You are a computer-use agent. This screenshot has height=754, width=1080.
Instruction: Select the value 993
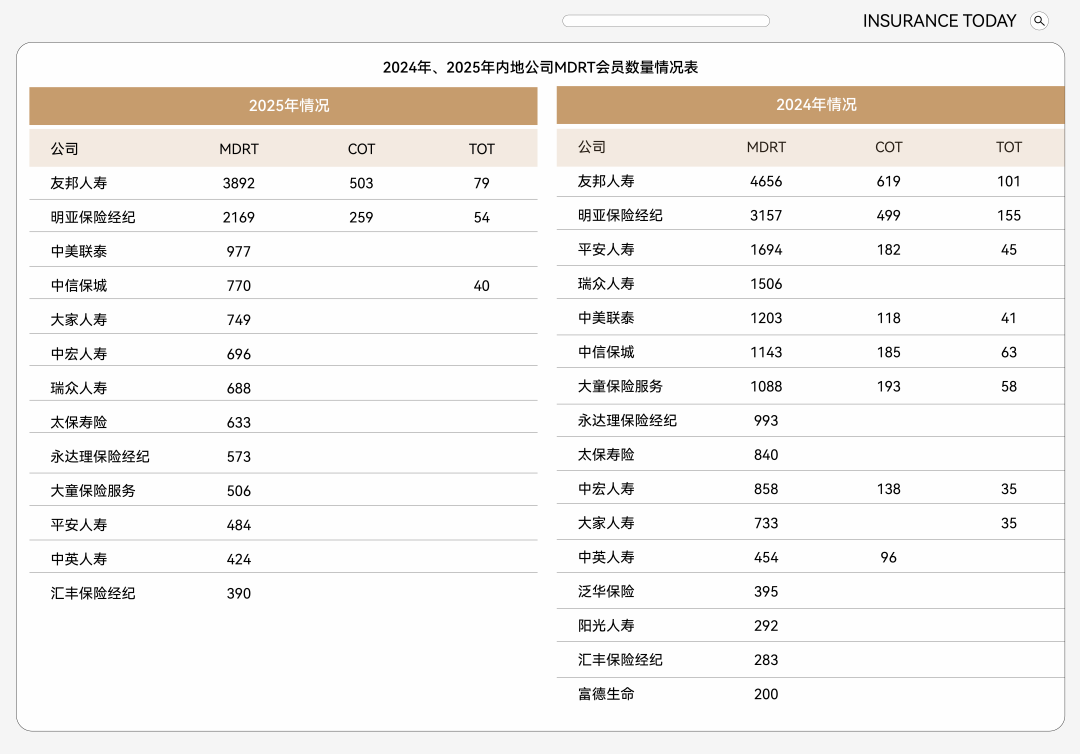point(766,421)
